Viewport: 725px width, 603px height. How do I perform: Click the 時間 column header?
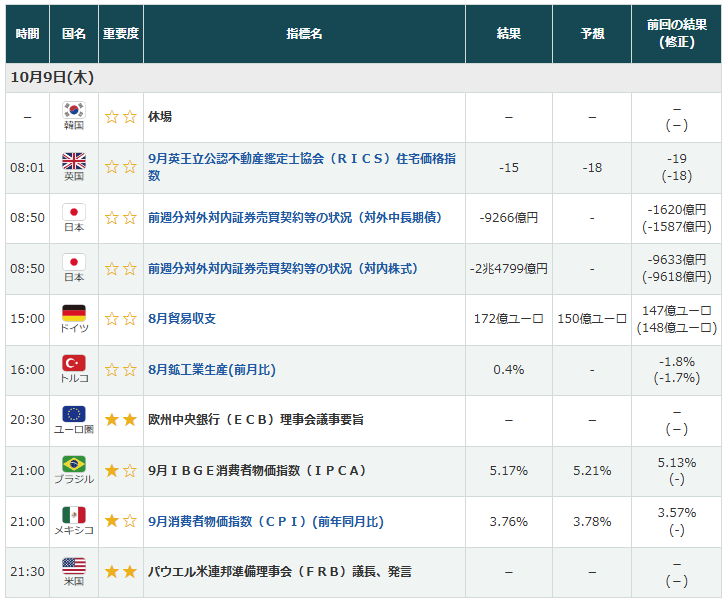point(27,34)
